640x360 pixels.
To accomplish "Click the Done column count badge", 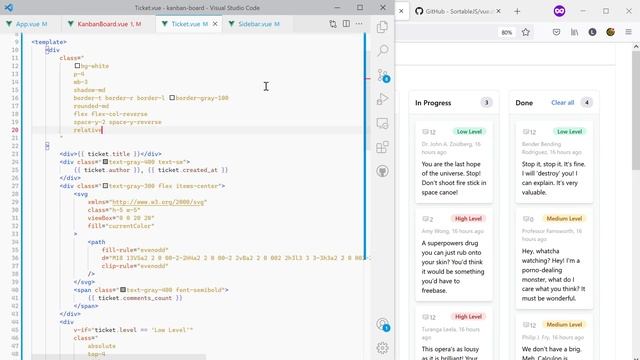I will [587, 102].
